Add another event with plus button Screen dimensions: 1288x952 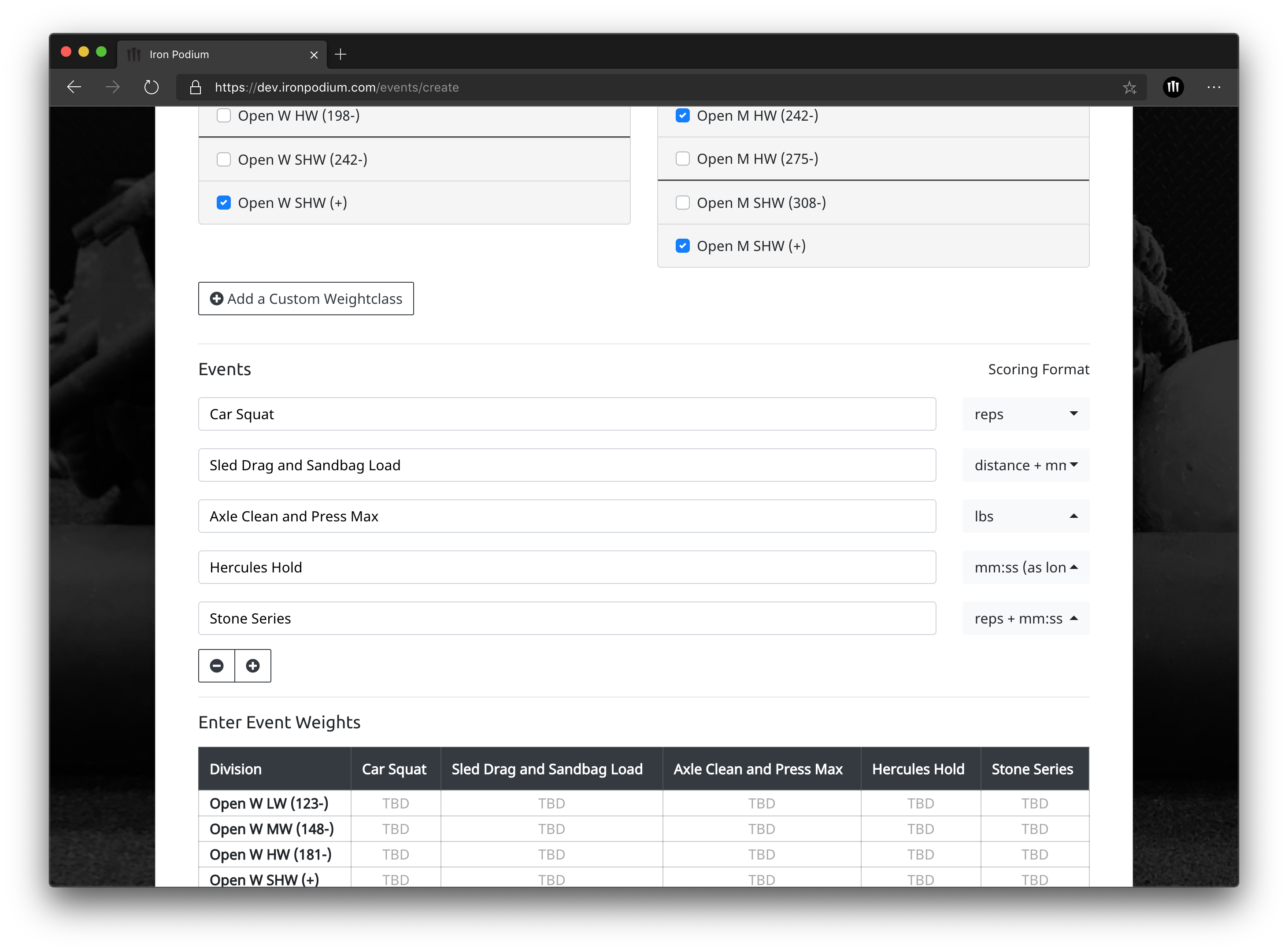click(252, 666)
